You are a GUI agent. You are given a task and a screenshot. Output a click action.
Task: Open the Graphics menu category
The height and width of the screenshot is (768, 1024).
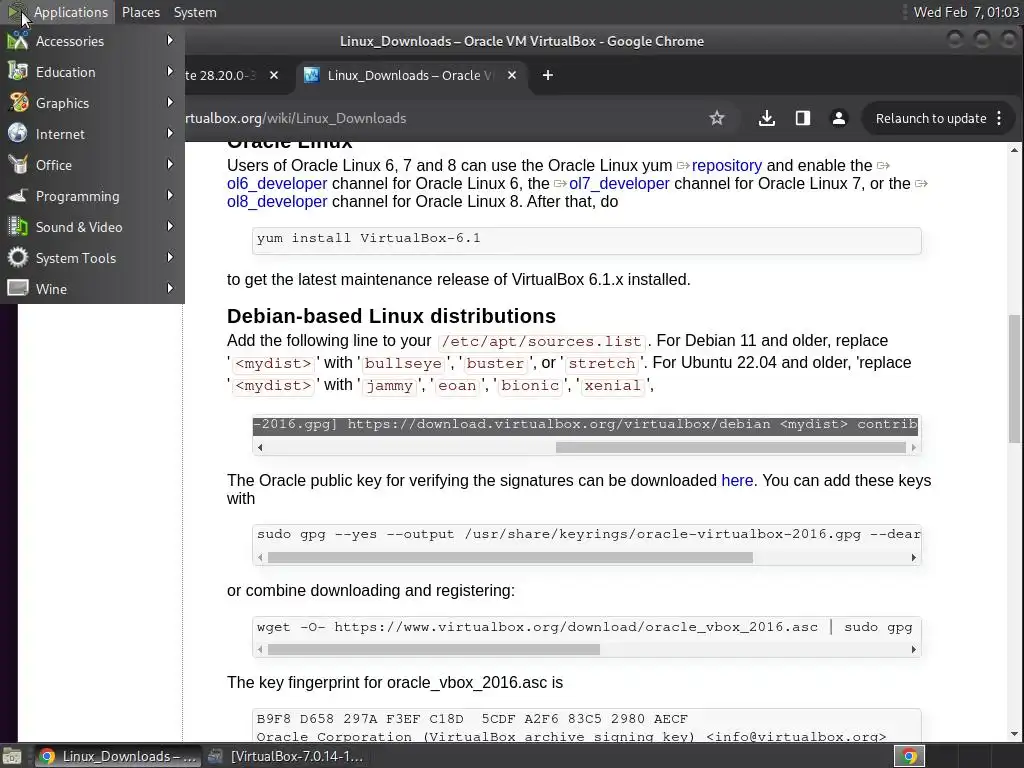point(92,103)
